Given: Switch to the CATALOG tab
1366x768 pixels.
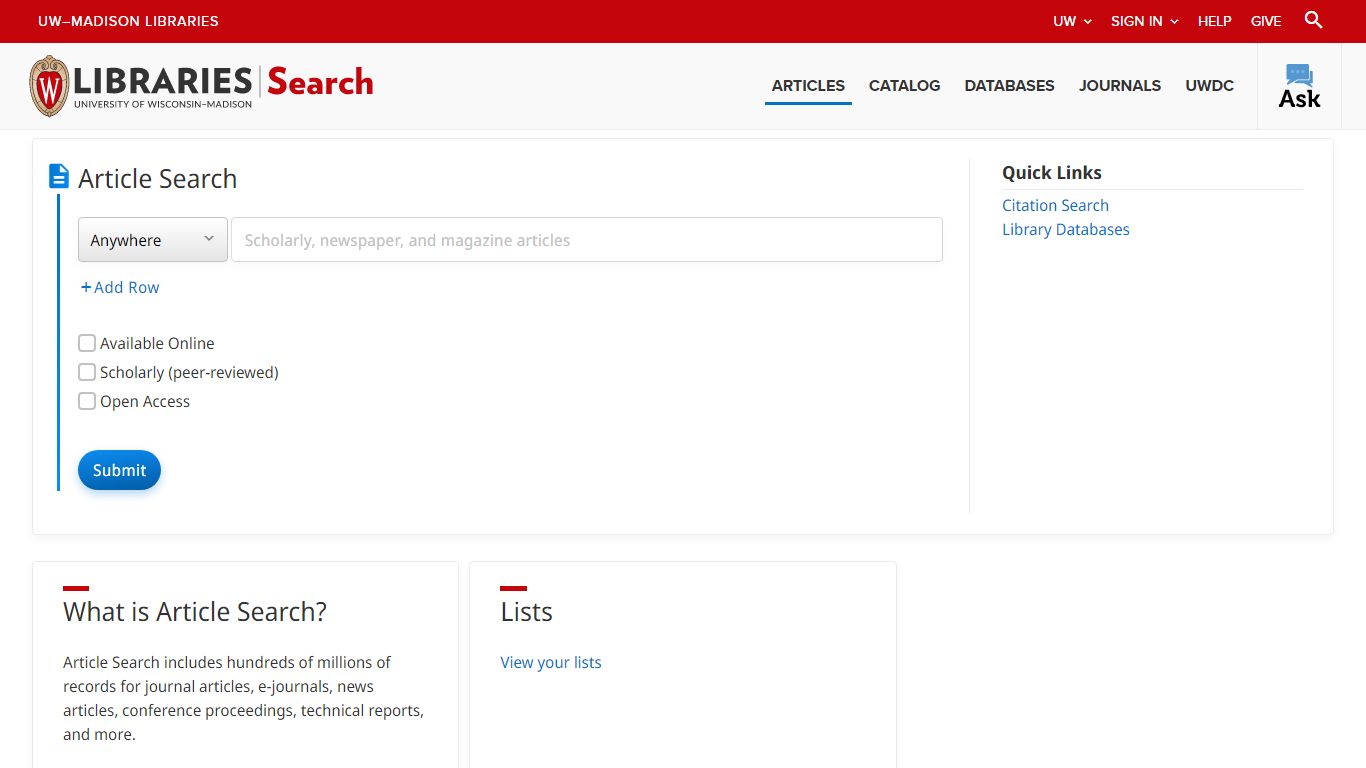Looking at the screenshot, I should (904, 86).
